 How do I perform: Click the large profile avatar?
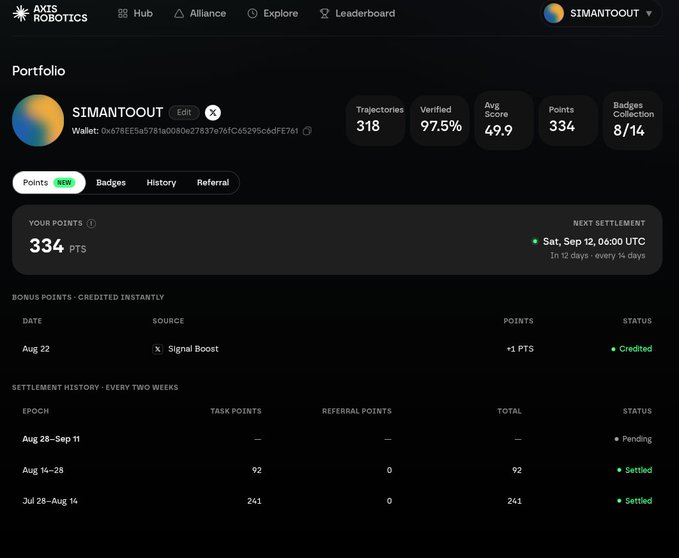click(38, 120)
